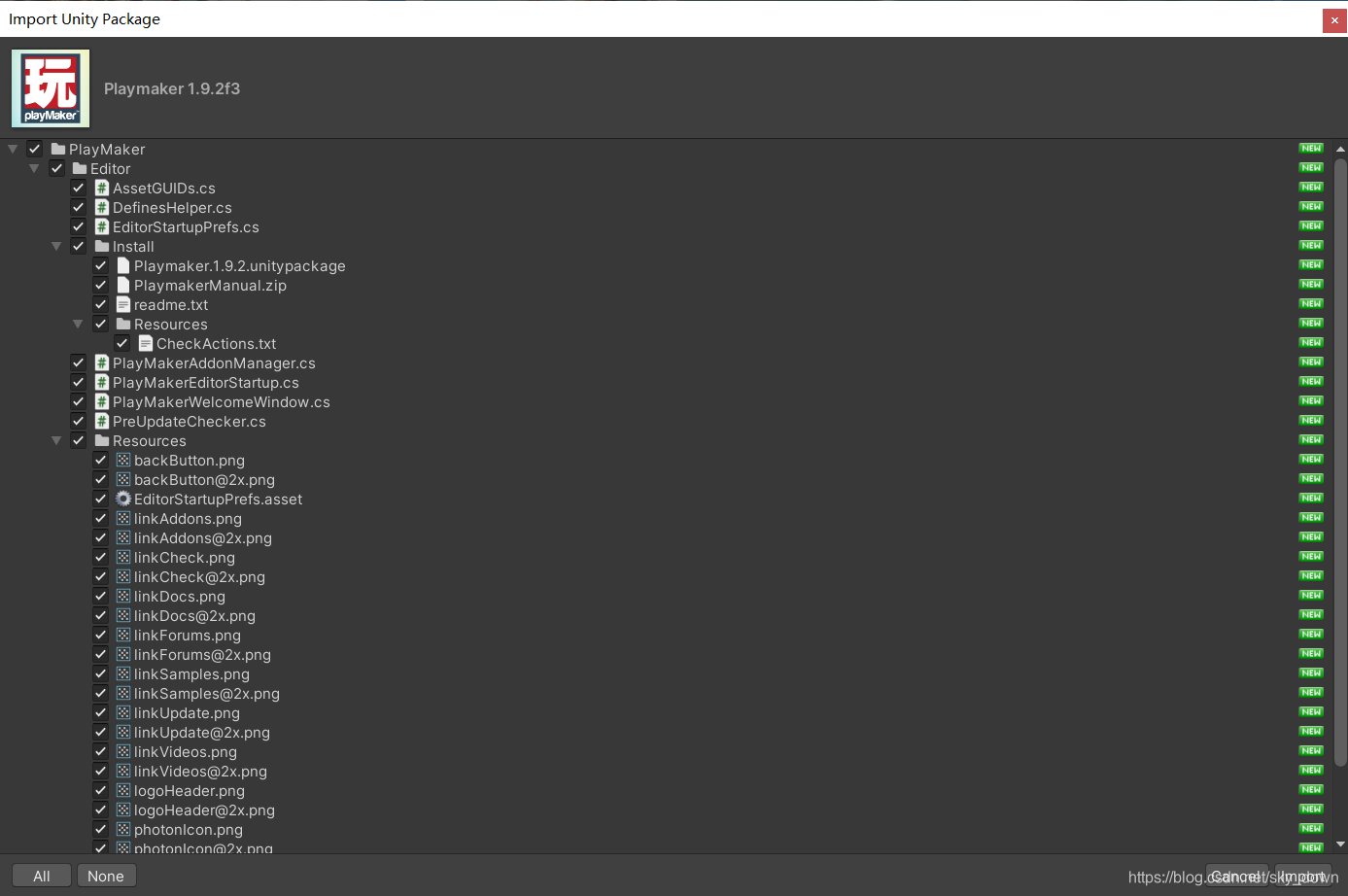Click the NEW badge on readme.txt row
This screenshot has width=1348, height=896.
[x=1311, y=303]
